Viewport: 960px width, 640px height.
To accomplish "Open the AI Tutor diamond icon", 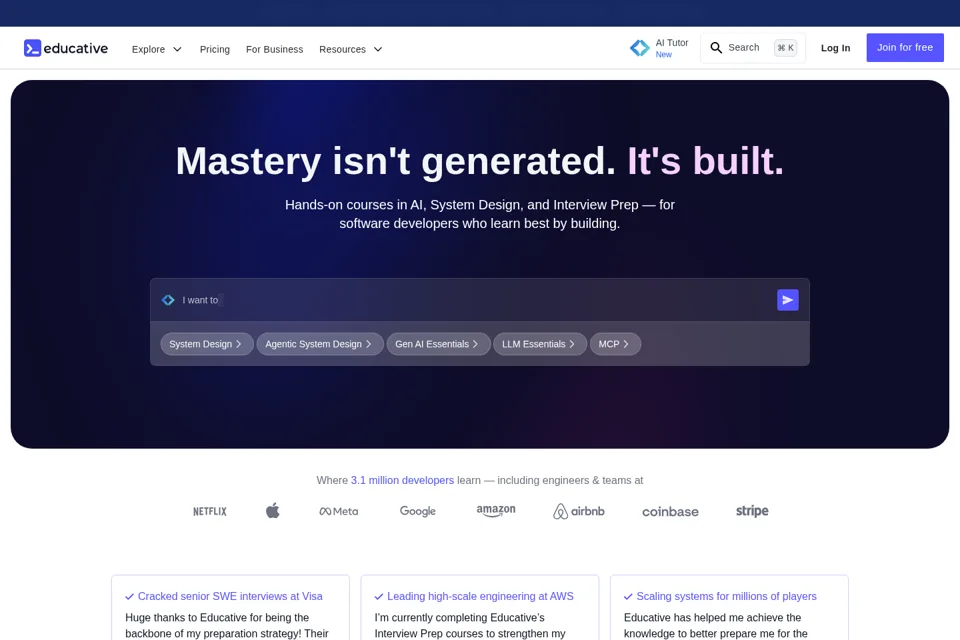I will pos(640,48).
